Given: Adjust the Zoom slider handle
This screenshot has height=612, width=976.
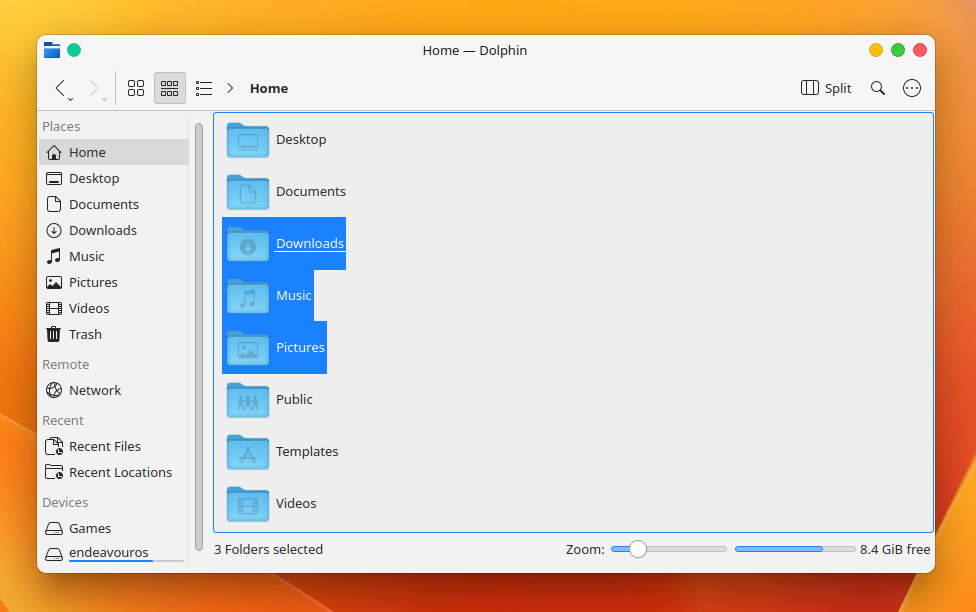Looking at the screenshot, I should pos(637,549).
